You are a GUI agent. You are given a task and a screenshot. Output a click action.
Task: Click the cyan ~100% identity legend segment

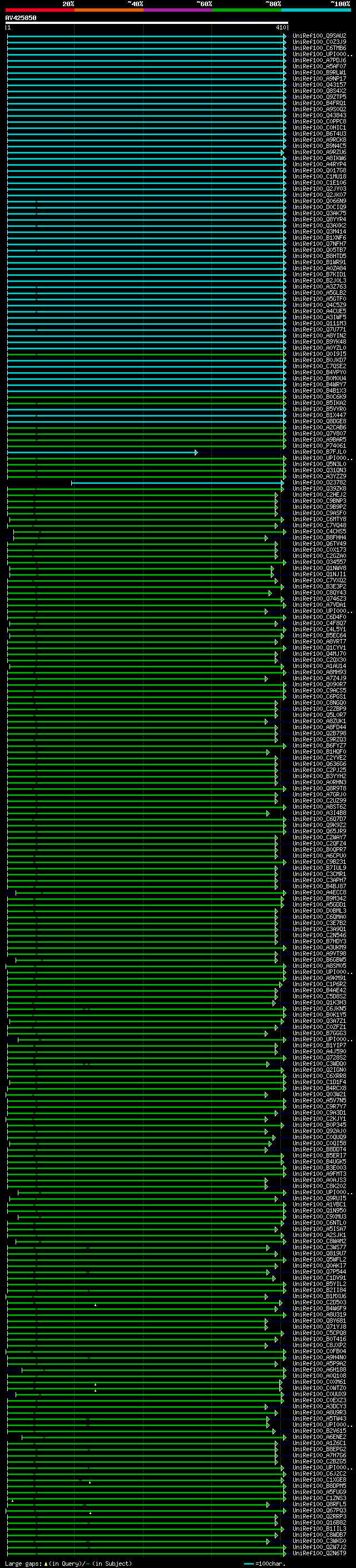317,11
